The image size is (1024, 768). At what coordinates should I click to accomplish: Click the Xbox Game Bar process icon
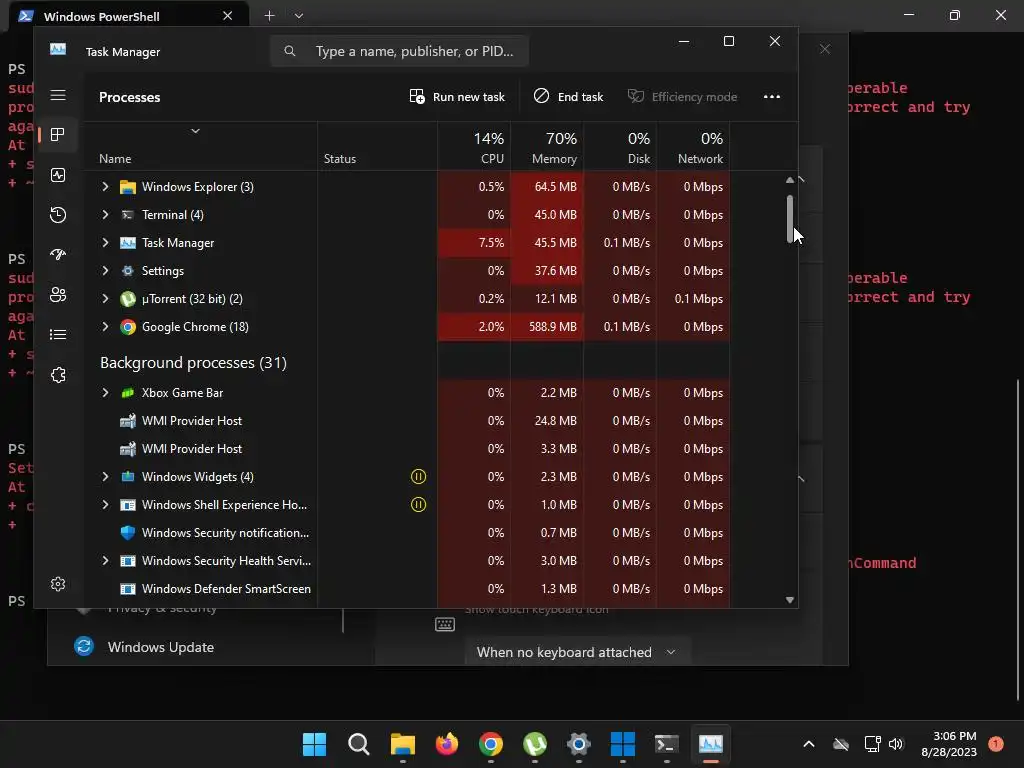pos(128,393)
